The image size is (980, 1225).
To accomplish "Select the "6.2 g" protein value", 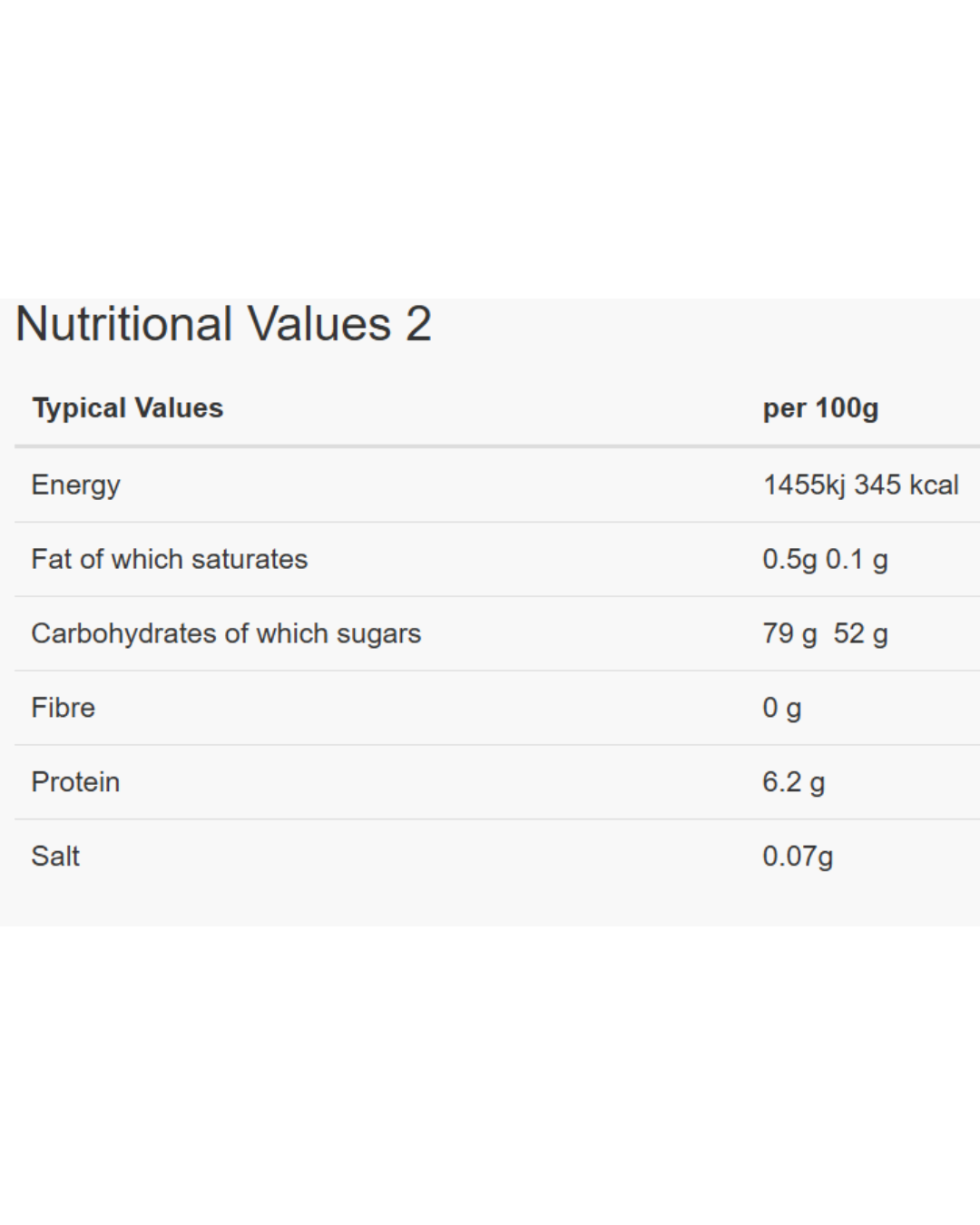I will (x=793, y=782).
